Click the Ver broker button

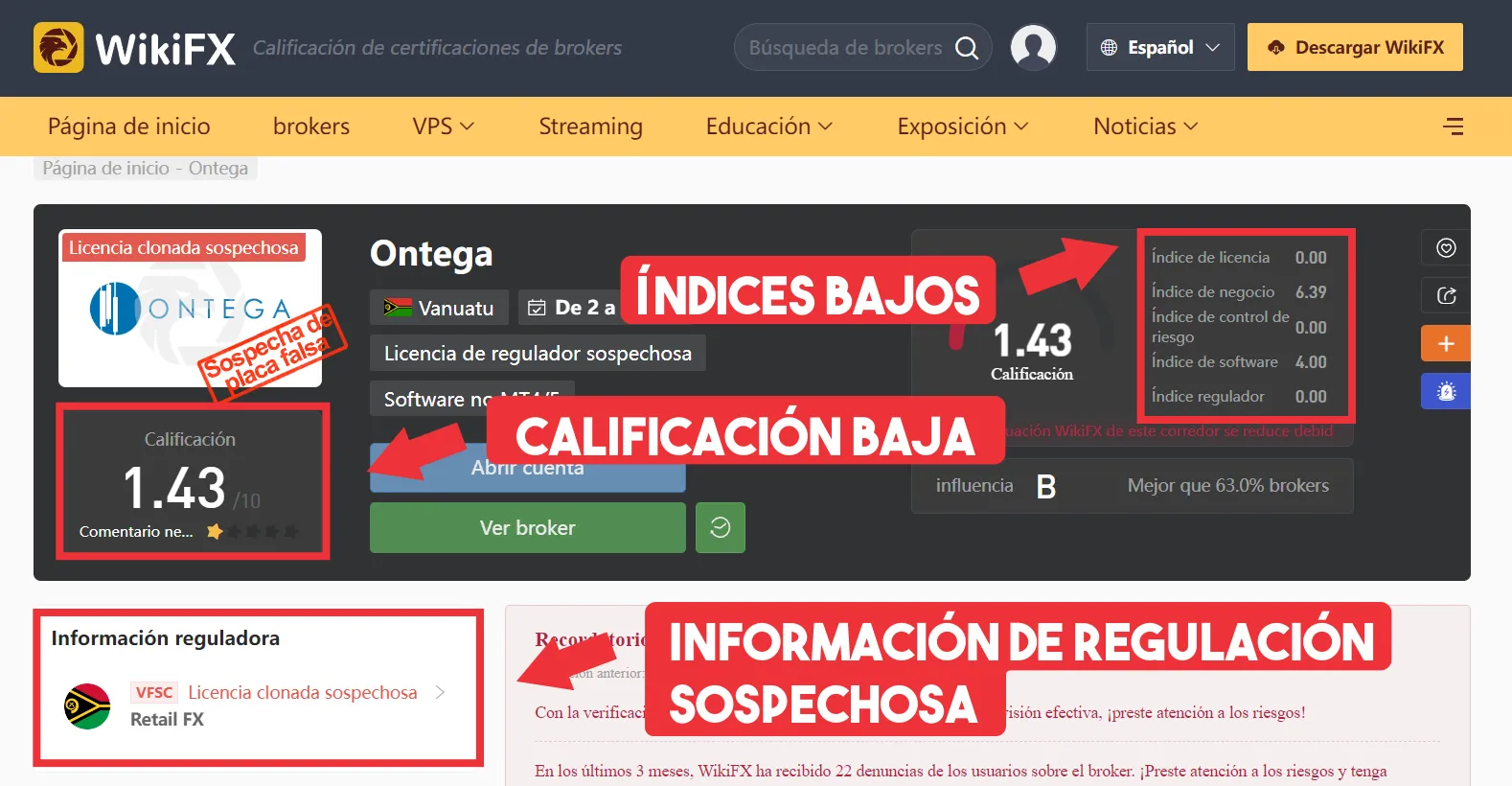click(x=528, y=527)
